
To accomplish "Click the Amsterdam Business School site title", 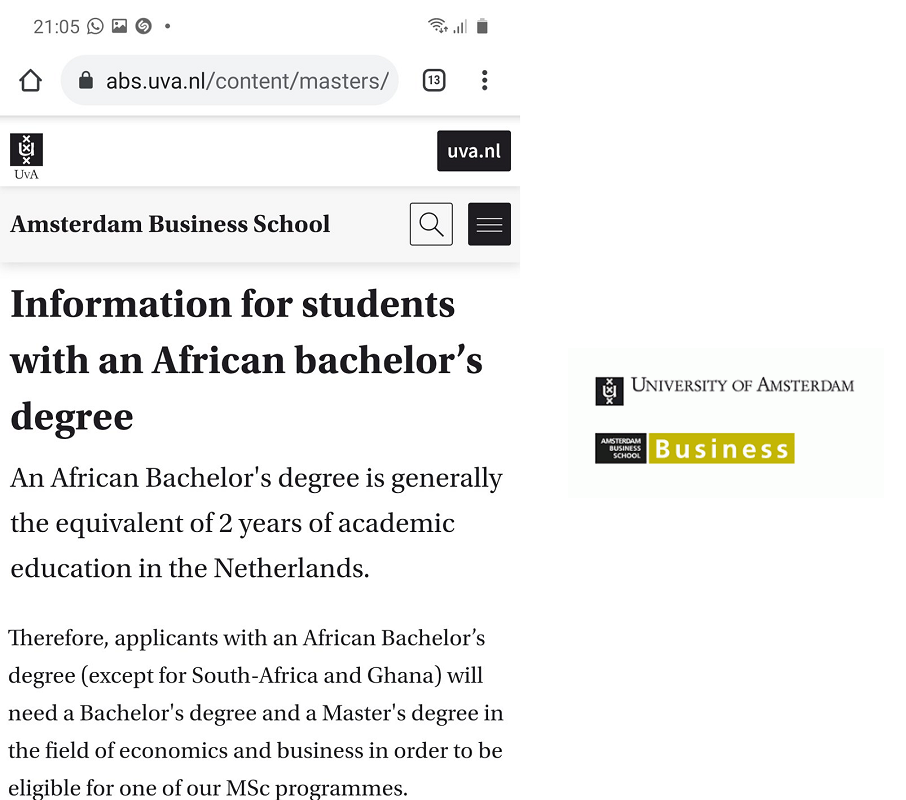I will (x=170, y=224).
